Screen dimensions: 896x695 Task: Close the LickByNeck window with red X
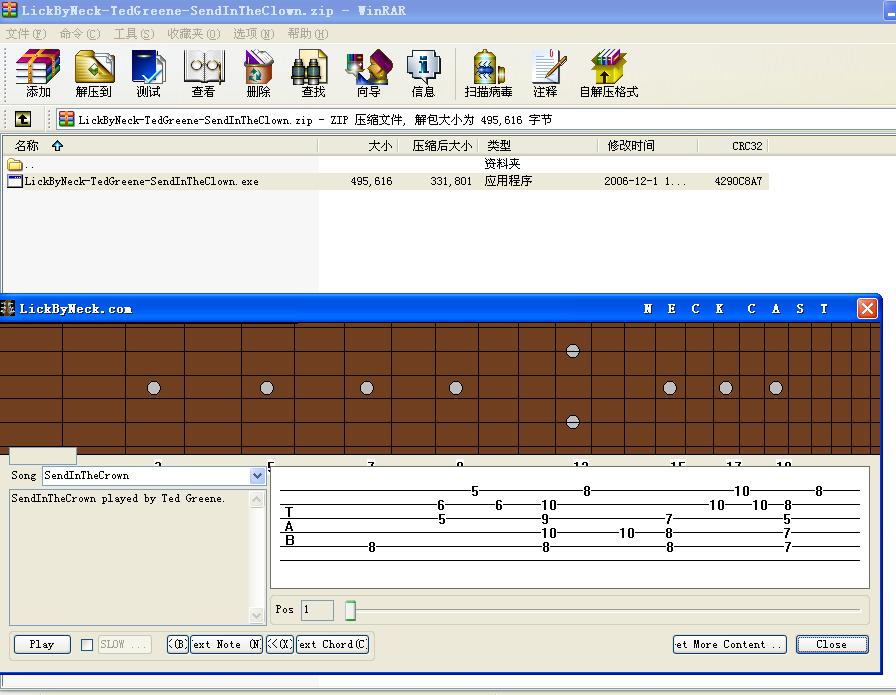coord(867,309)
